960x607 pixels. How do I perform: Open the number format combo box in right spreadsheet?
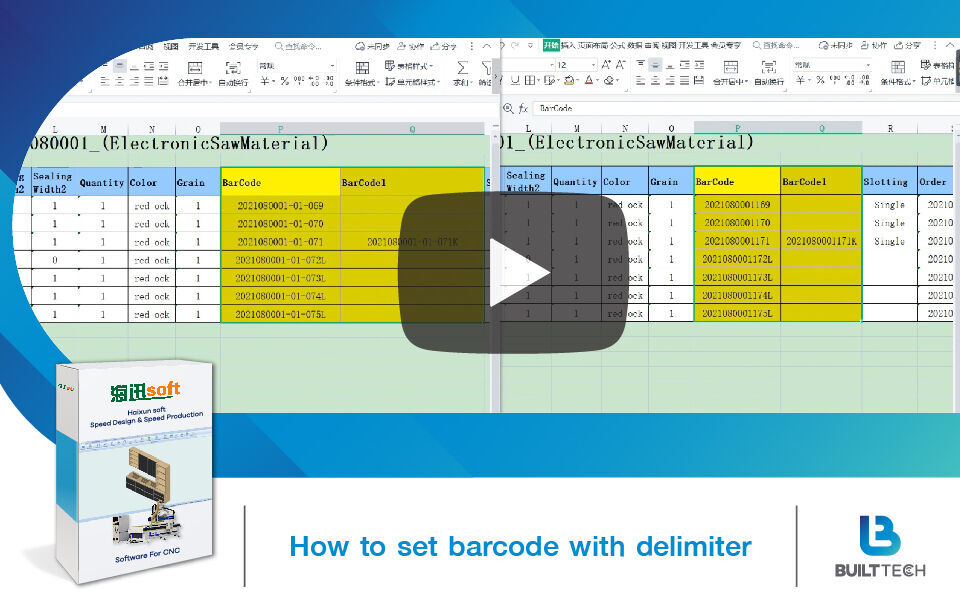point(833,64)
